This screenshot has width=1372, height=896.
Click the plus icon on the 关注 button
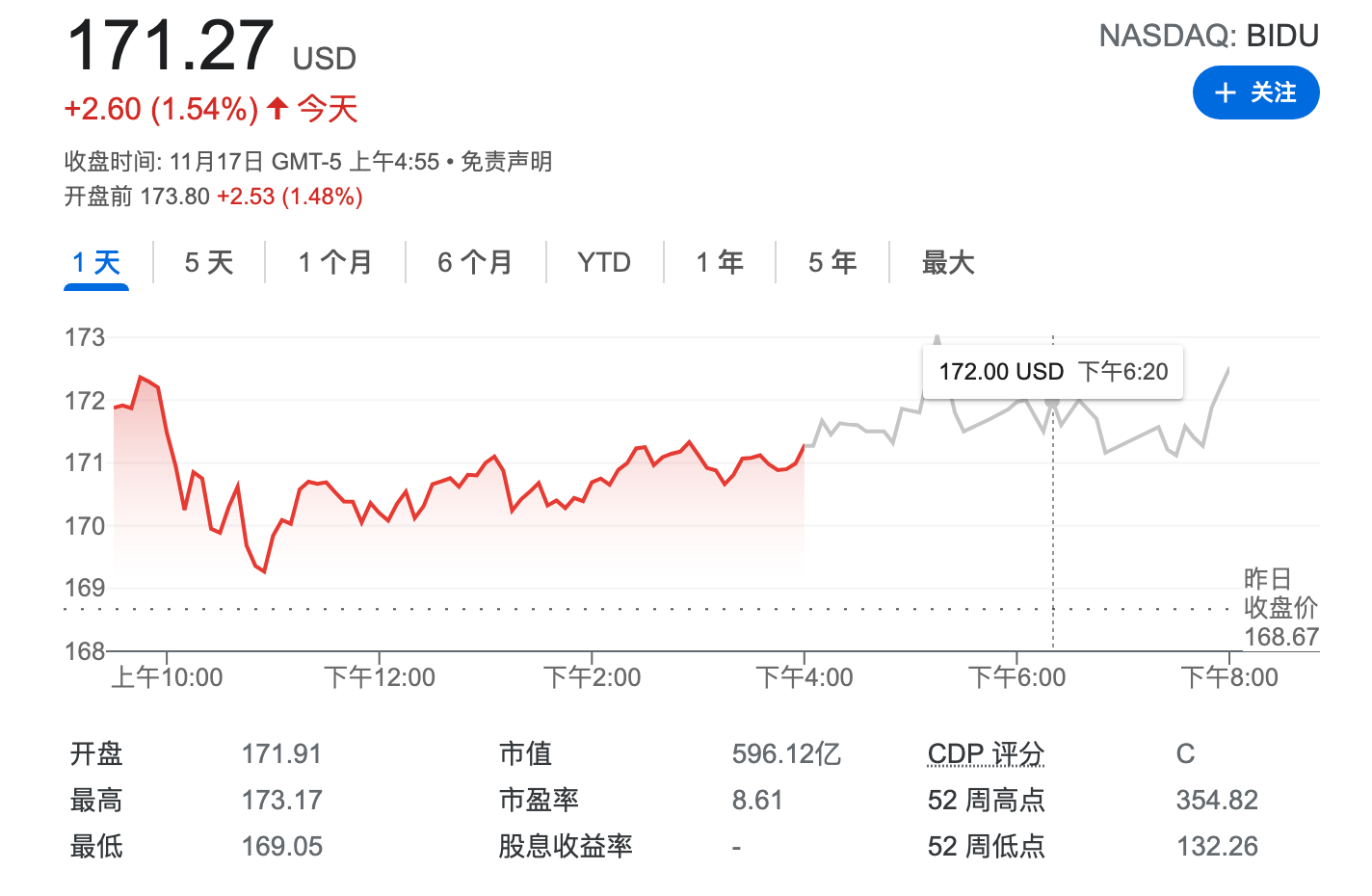click(1224, 92)
